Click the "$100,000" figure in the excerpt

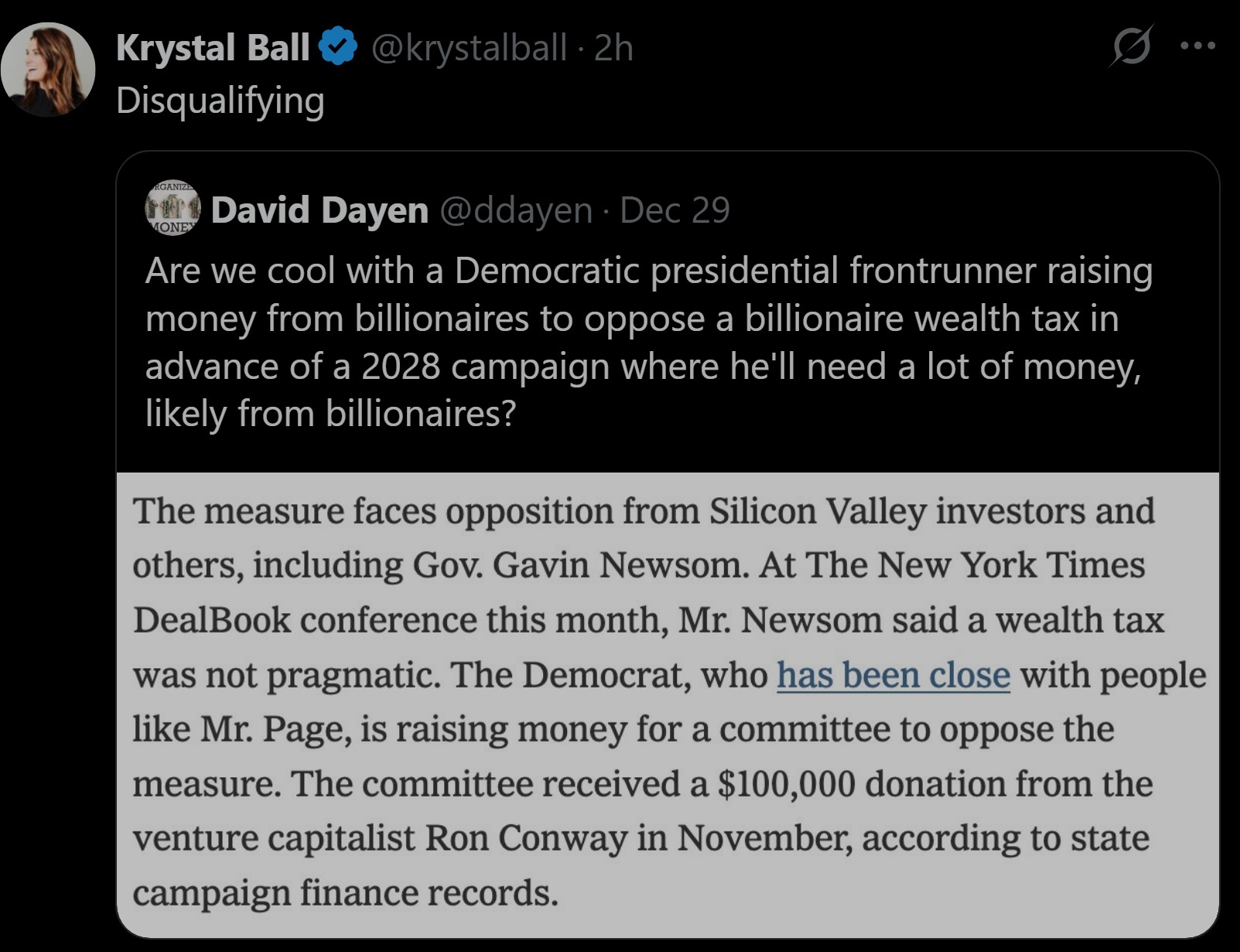[x=786, y=783]
